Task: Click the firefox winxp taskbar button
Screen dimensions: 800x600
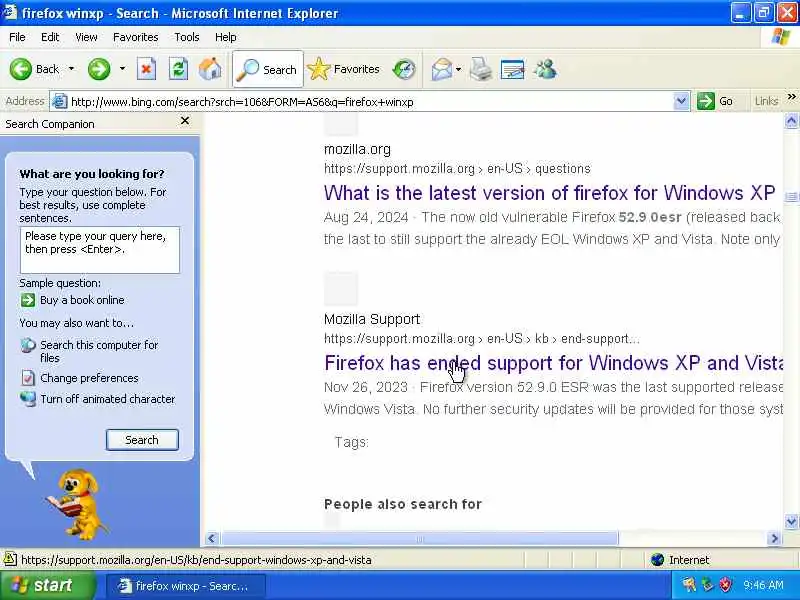Action: [186, 586]
